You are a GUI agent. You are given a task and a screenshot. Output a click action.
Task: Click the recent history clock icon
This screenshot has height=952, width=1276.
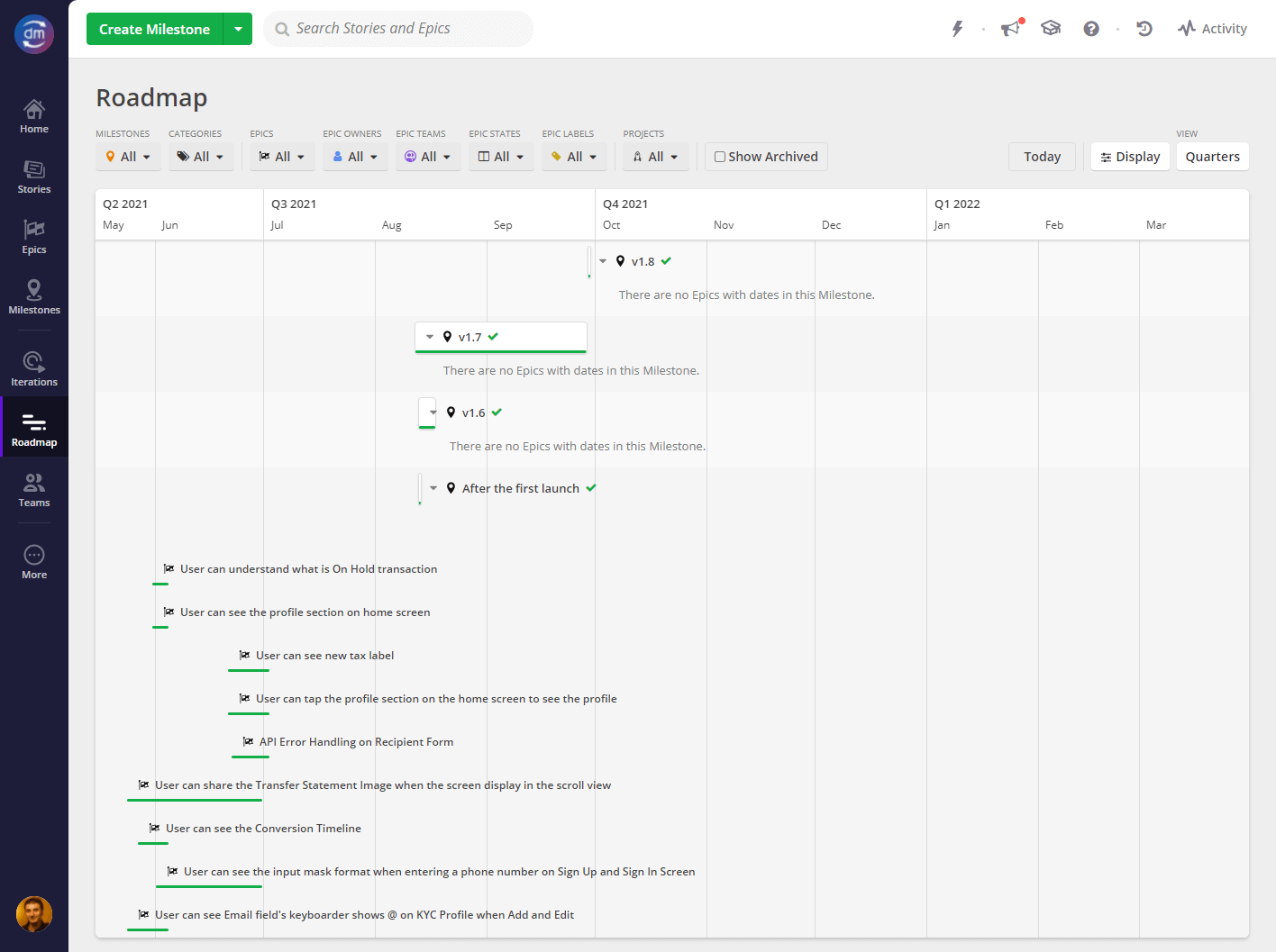1144,29
